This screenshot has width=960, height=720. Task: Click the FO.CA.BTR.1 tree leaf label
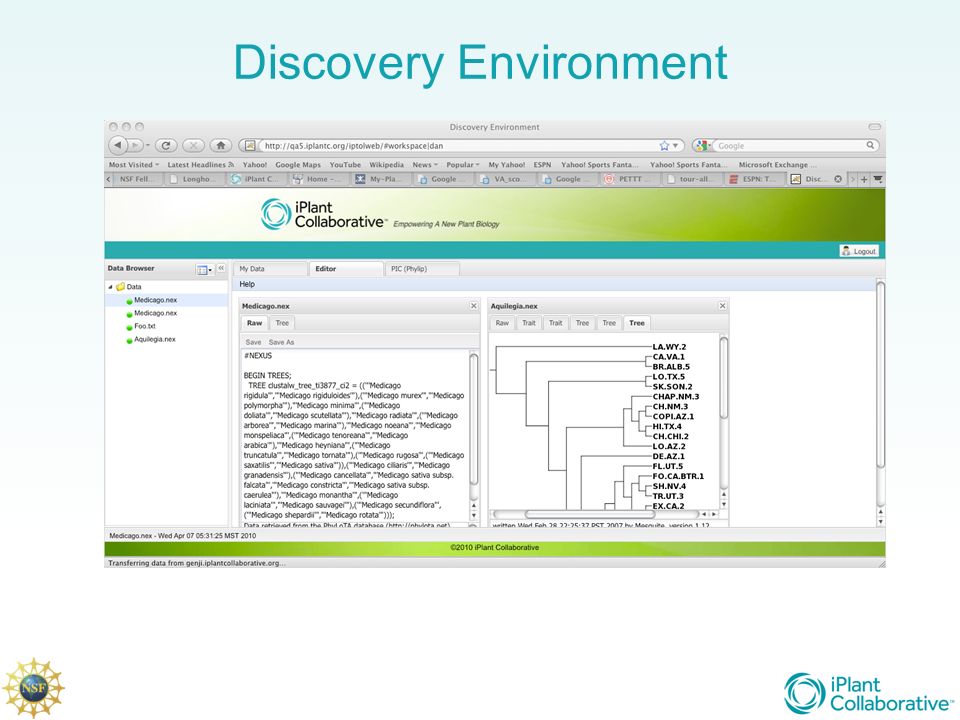coord(678,476)
